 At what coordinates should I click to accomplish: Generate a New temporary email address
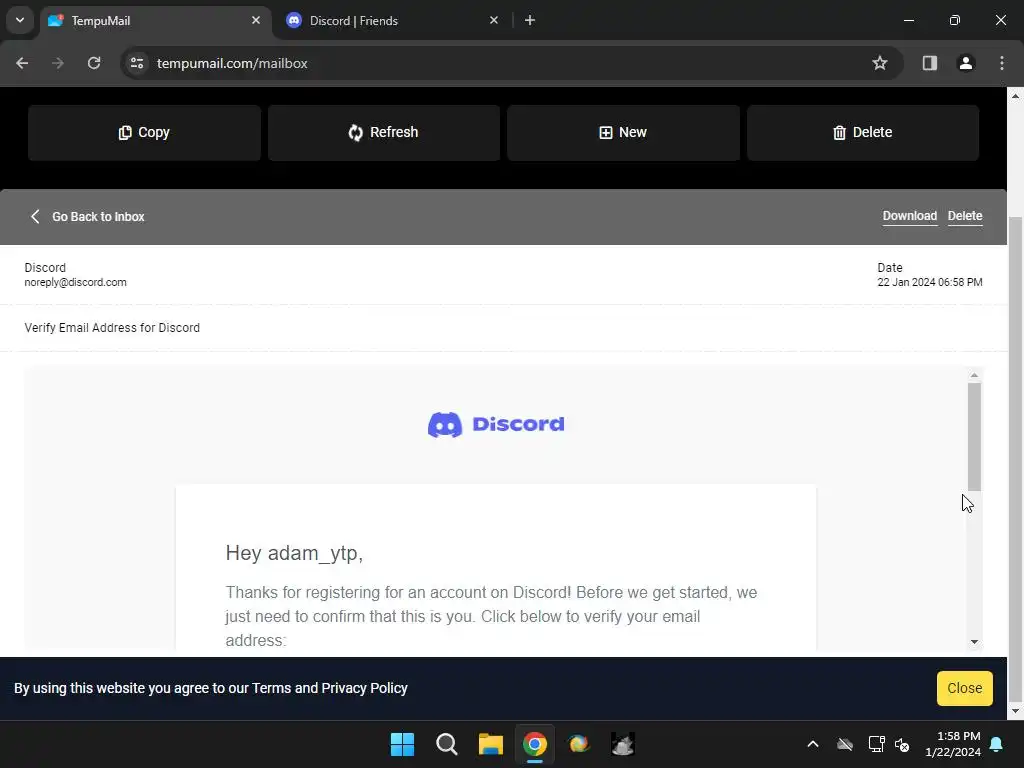pyautogui.click(x=624, y=133)
